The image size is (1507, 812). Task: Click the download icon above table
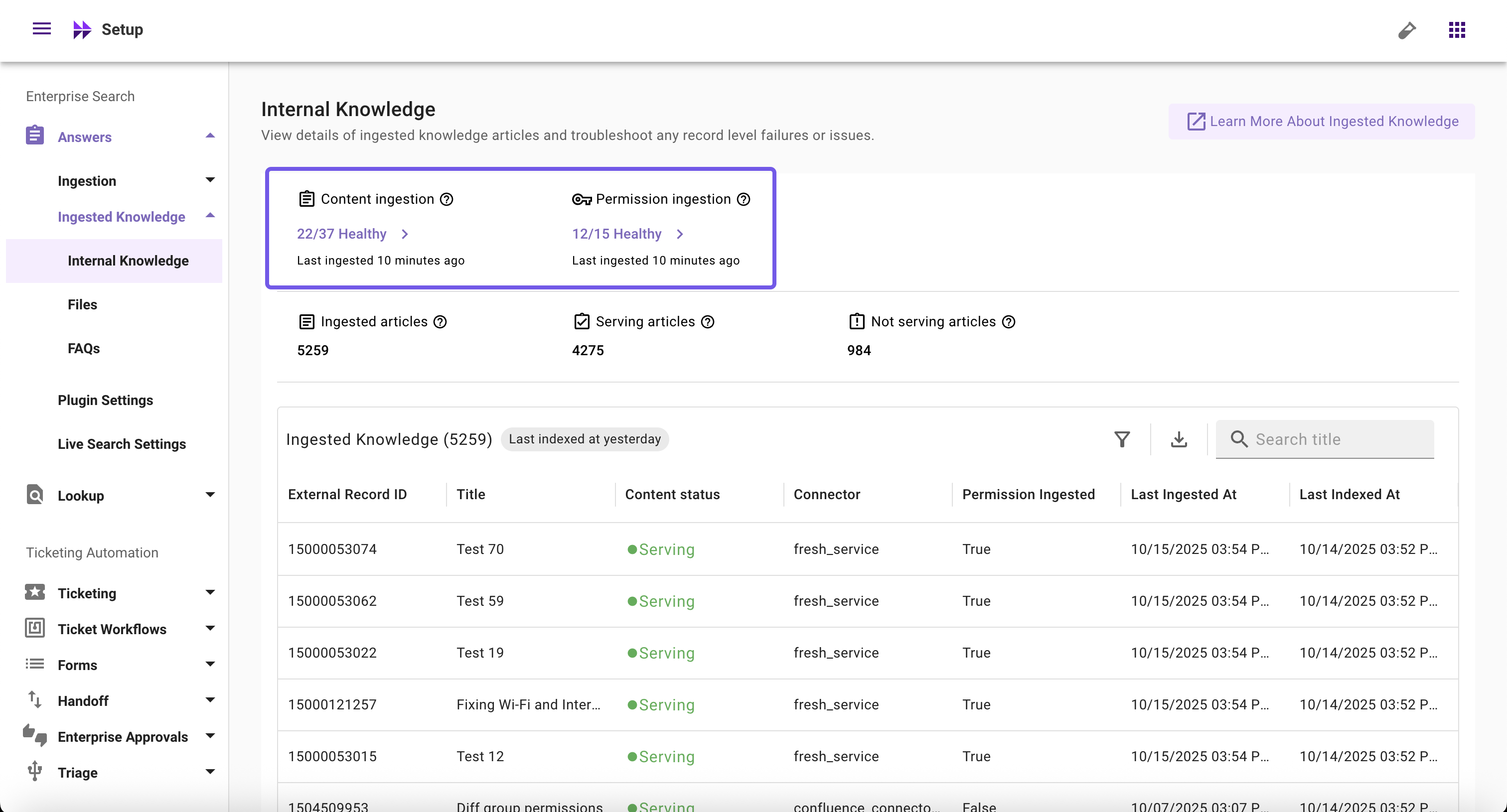[x=1178, y=439]
